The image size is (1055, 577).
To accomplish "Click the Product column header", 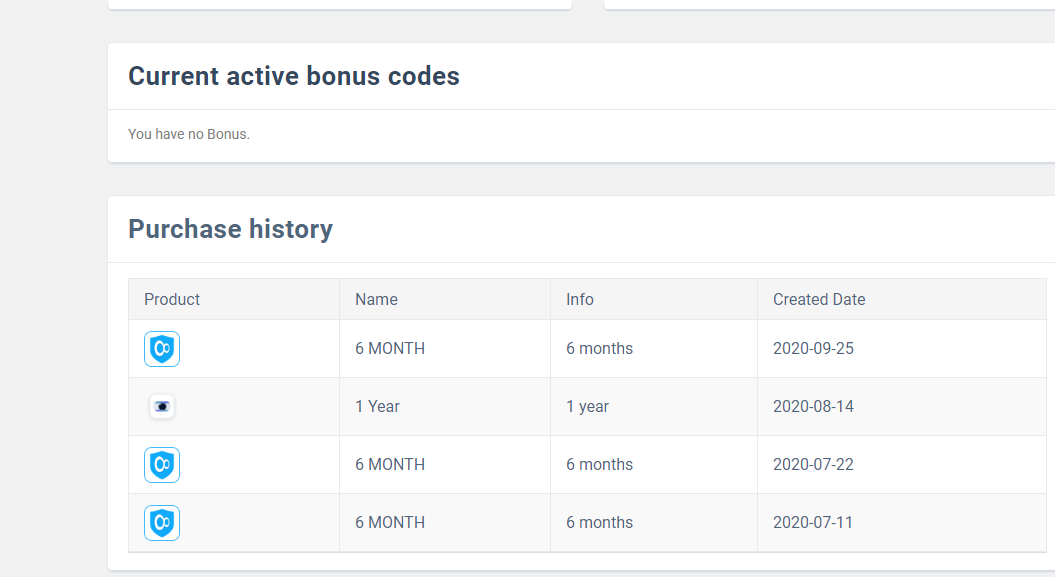I will tap(172, 299).
